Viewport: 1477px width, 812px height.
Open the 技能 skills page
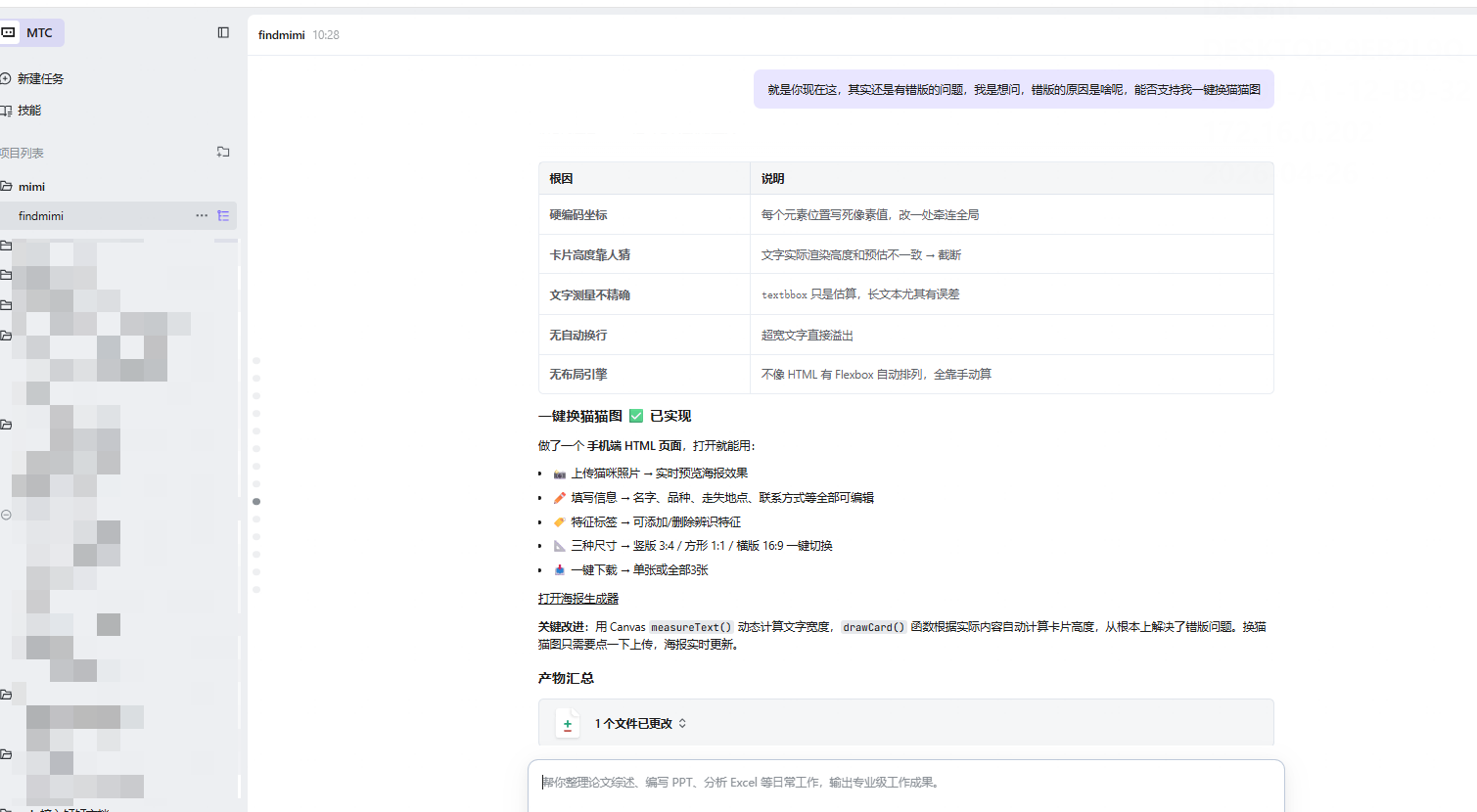tap(29, 111)
